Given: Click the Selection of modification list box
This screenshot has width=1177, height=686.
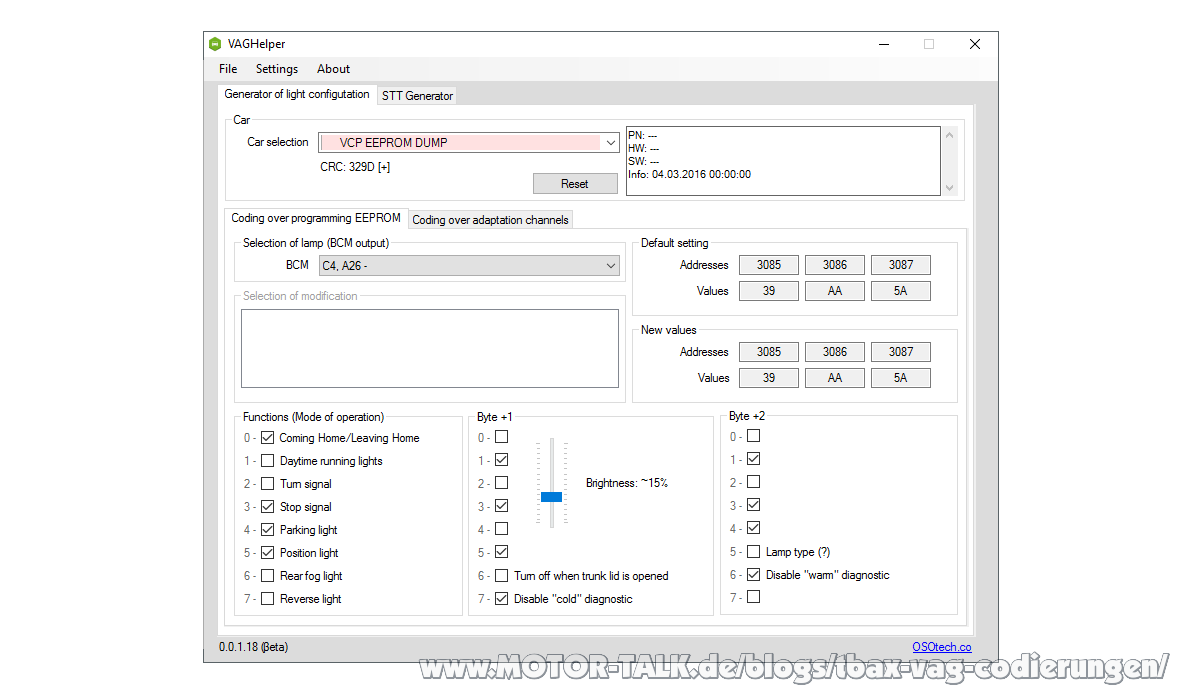Looking at the screenshot, I should pyautogui.click(x=430, y=349).
